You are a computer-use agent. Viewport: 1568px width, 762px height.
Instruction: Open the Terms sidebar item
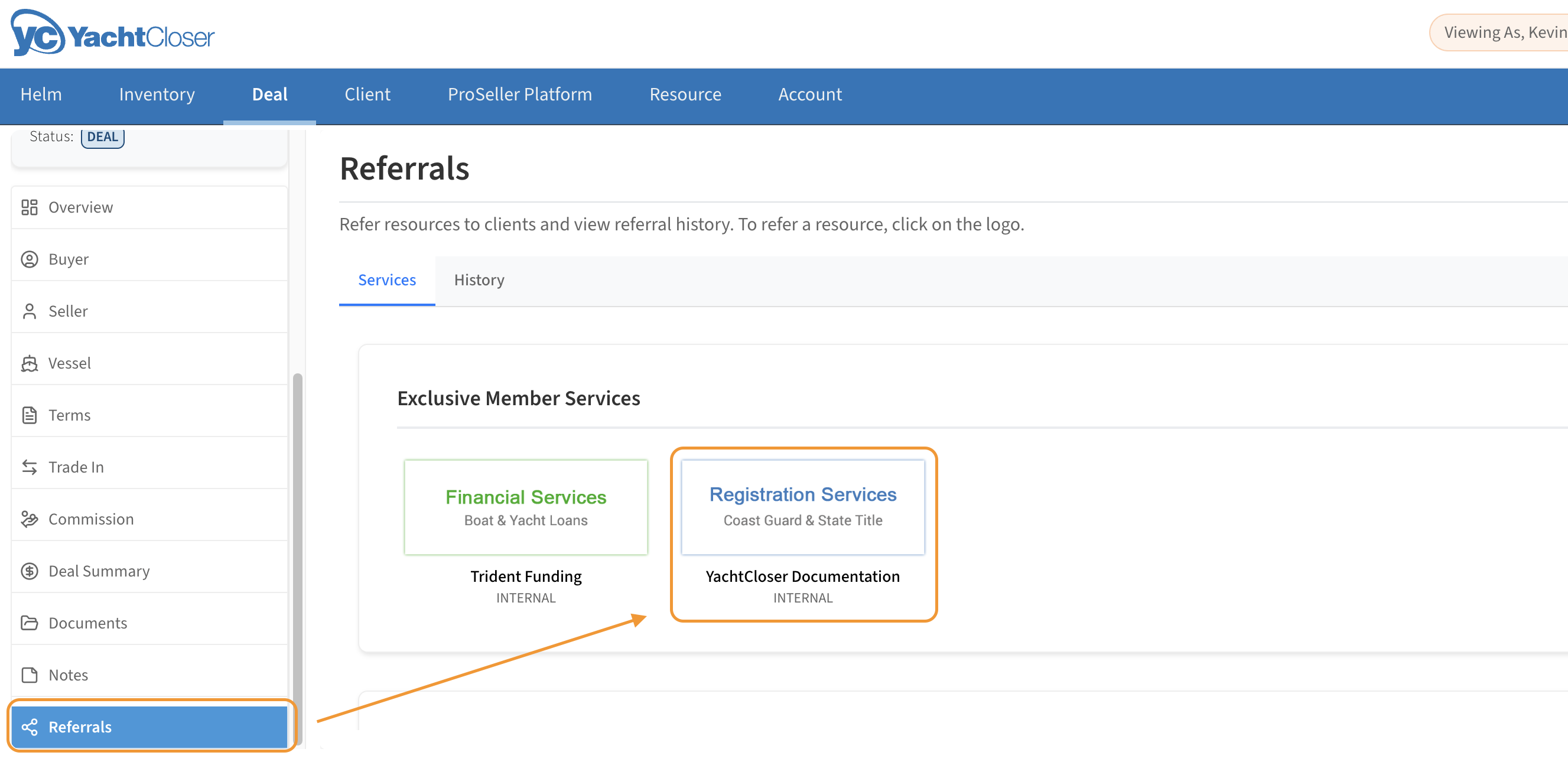[69, 415]
